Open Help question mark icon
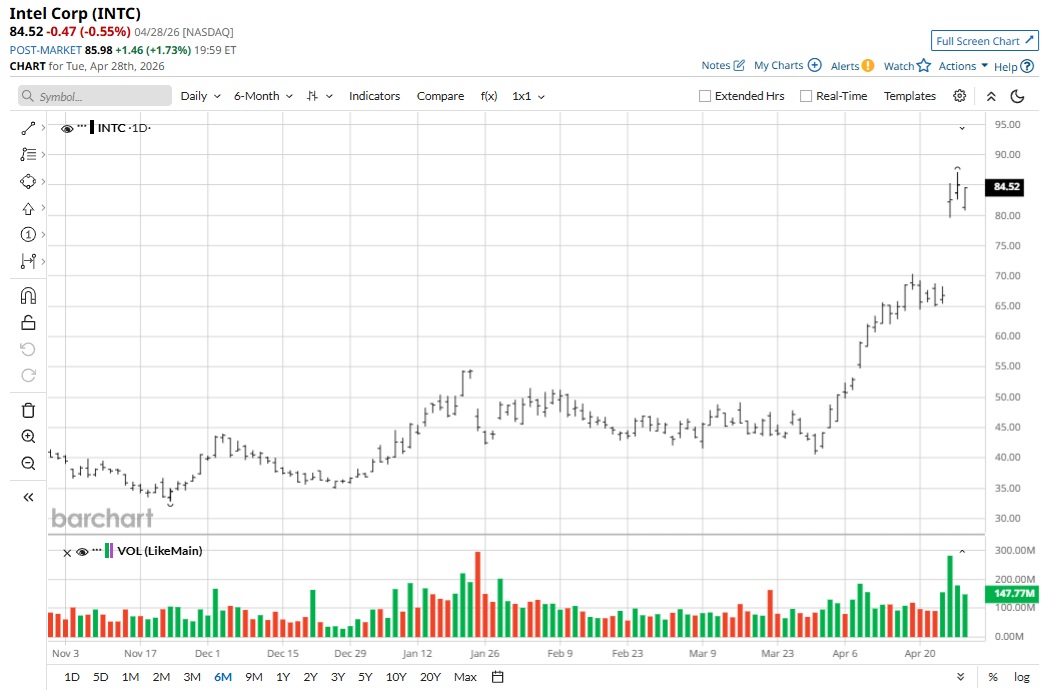Viewport: 1059px width, 697px height. click(1027, 66)
